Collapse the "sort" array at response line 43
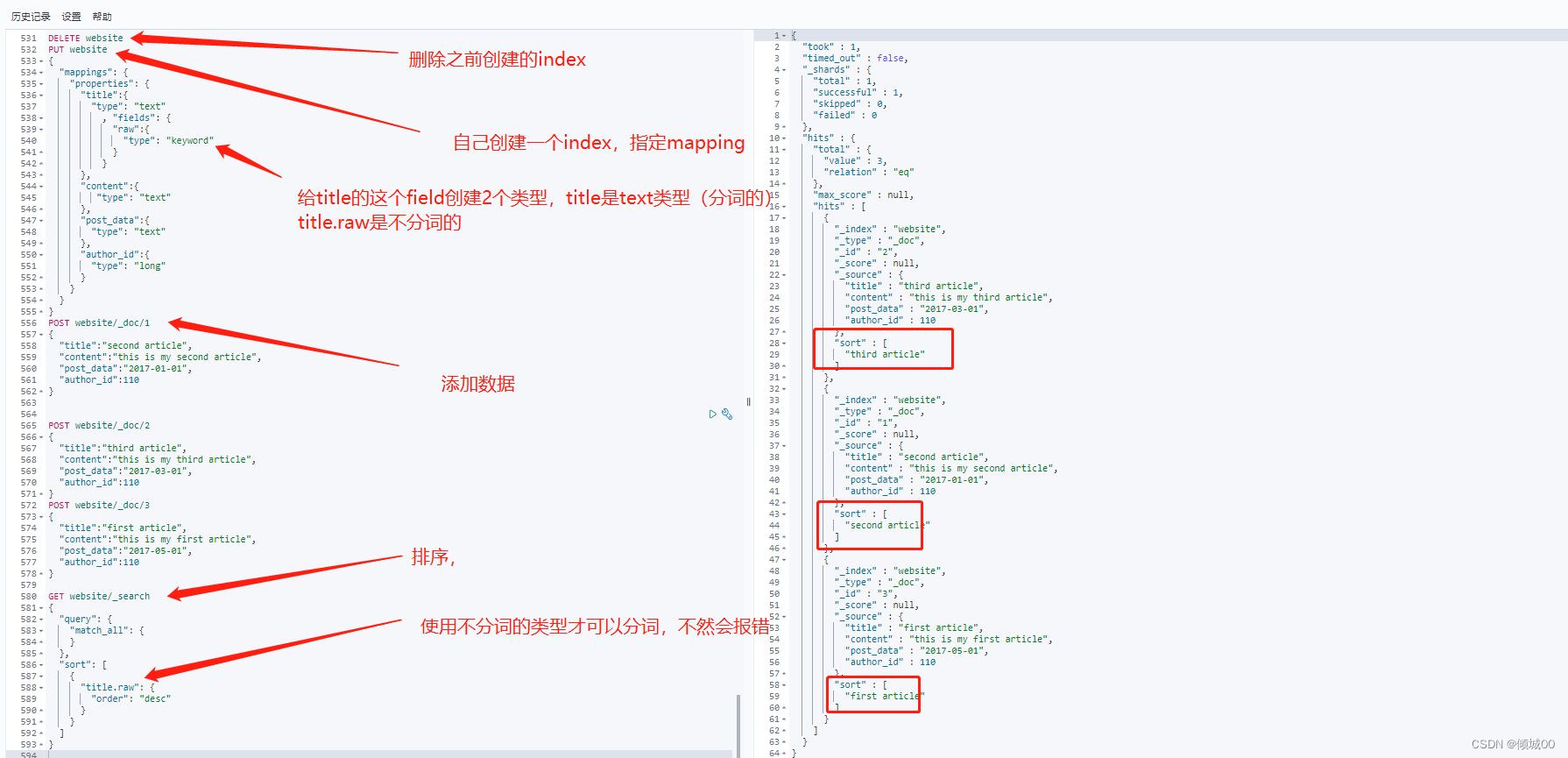The width and height of the screenshot is (1568, 758). [x=784, y=514]
